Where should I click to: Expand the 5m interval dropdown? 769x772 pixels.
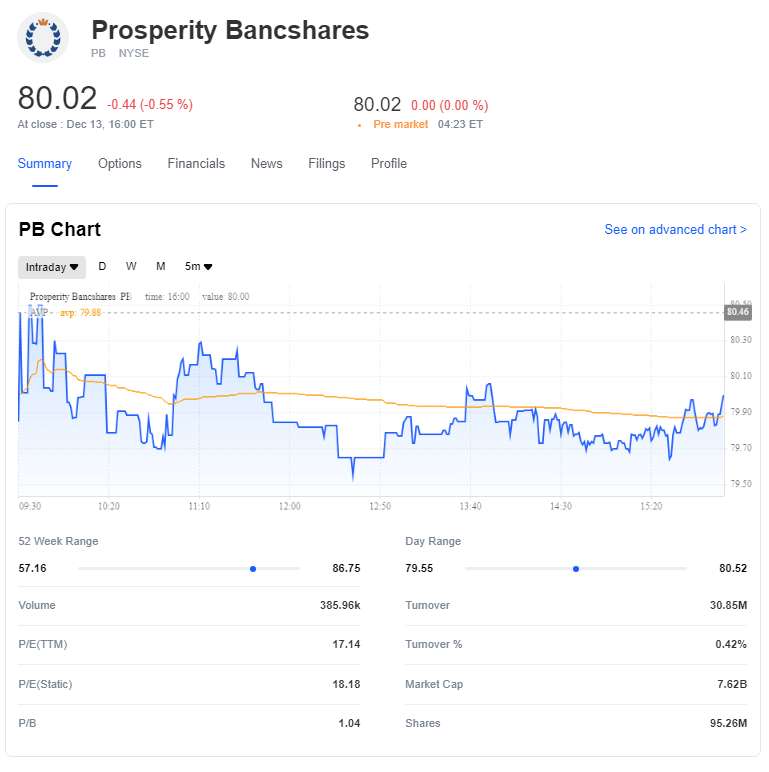tap(198, 267)
